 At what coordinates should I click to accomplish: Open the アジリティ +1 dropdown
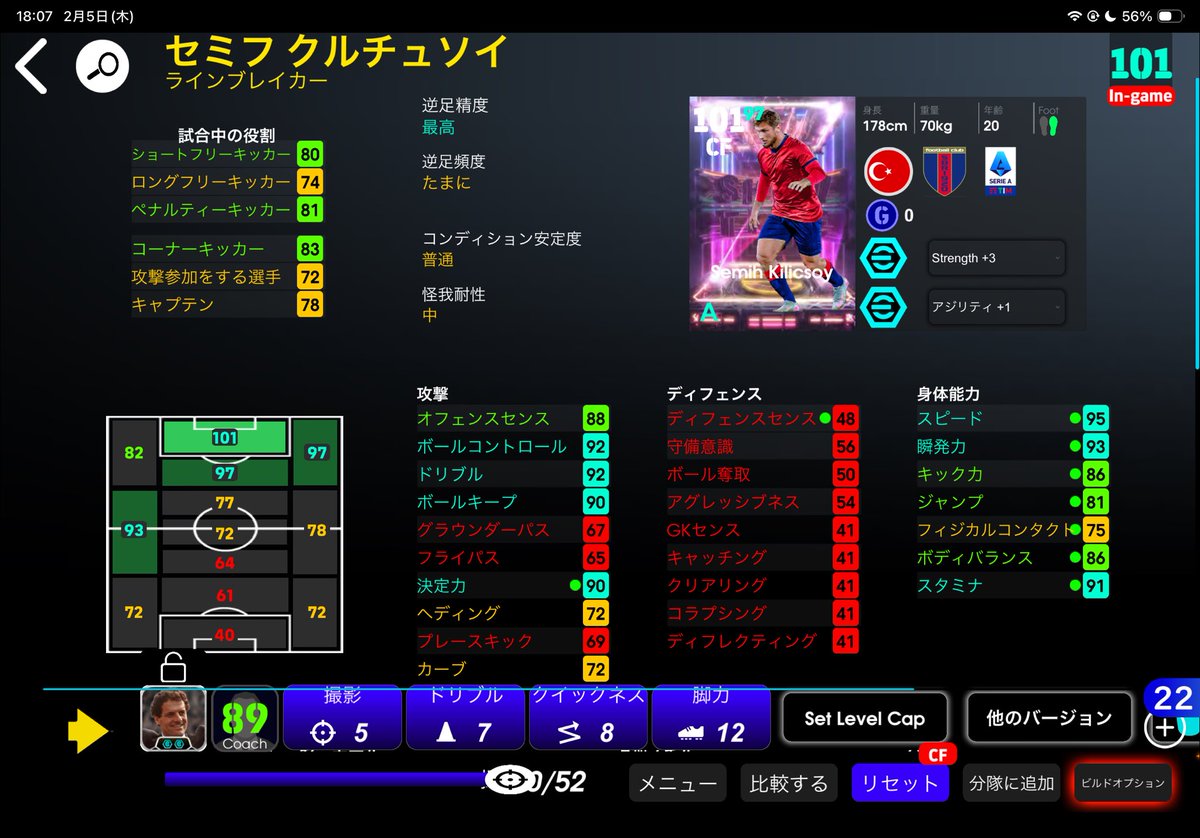click(996, 307)
